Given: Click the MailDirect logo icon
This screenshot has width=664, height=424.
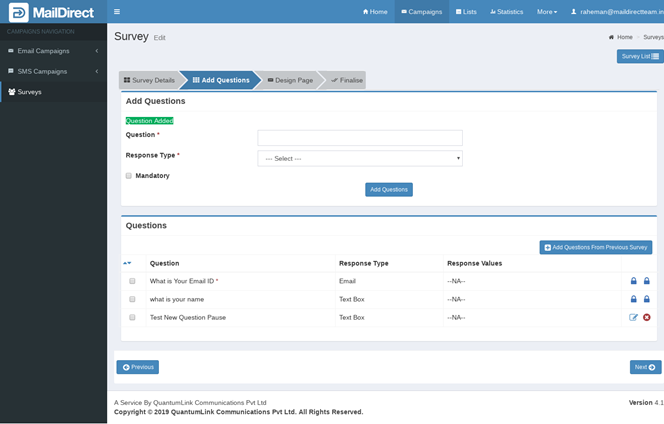Looking at the screenshot, I should click(x=17, y=12).
